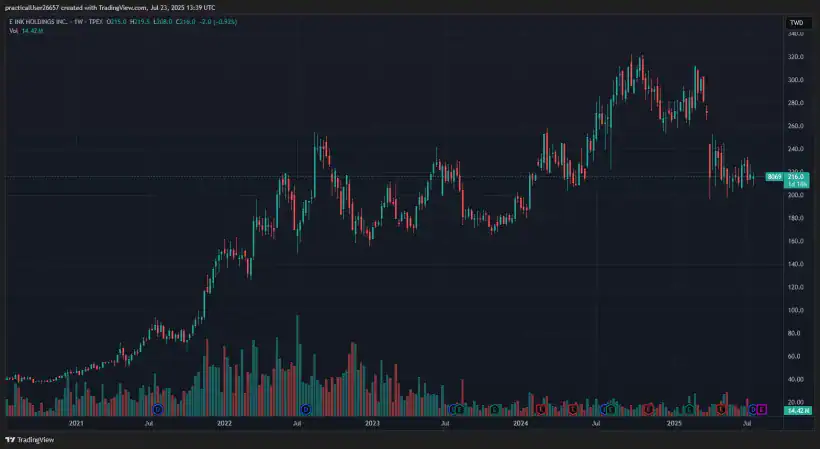
Task: Select the Vol indicator label in the legend
Action: pyautogui.click(x=14, y=31)
